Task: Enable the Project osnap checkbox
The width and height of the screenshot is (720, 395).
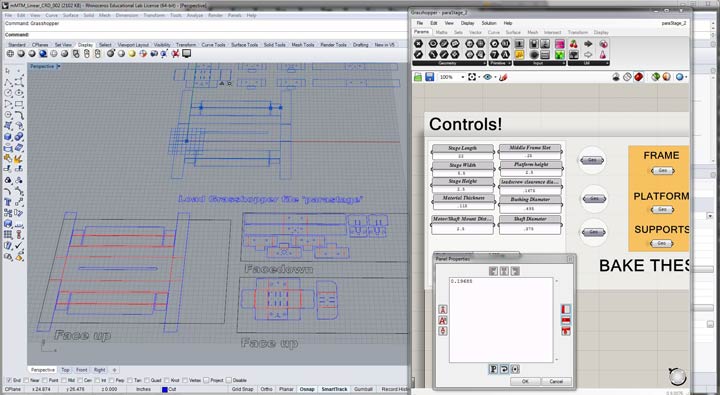Action: [206, 380]
